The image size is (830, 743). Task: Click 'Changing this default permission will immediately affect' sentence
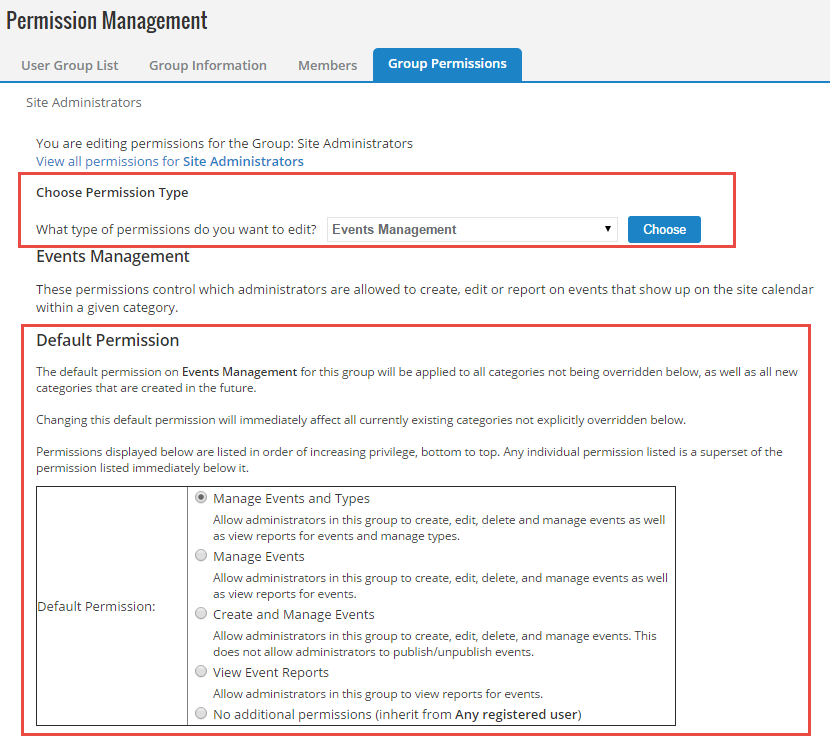coord(361,420)
